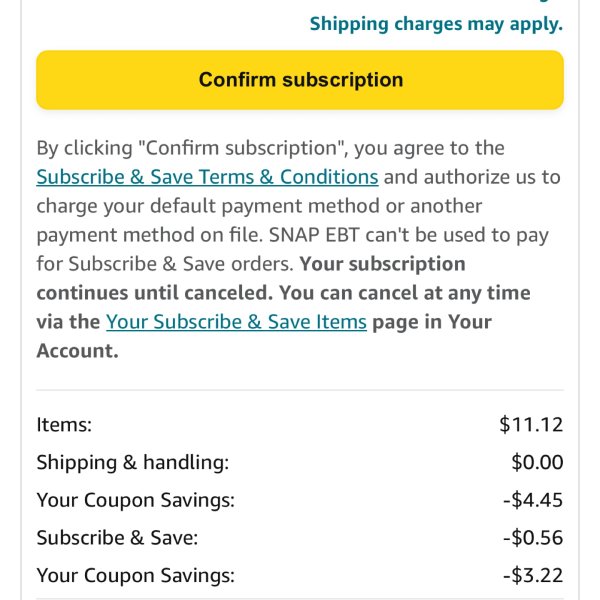Image resolution: width=600 pixels, height=600 pixels.
Task: Click the yellow Confirm subscription button
Action: click(x=300, y=80)
